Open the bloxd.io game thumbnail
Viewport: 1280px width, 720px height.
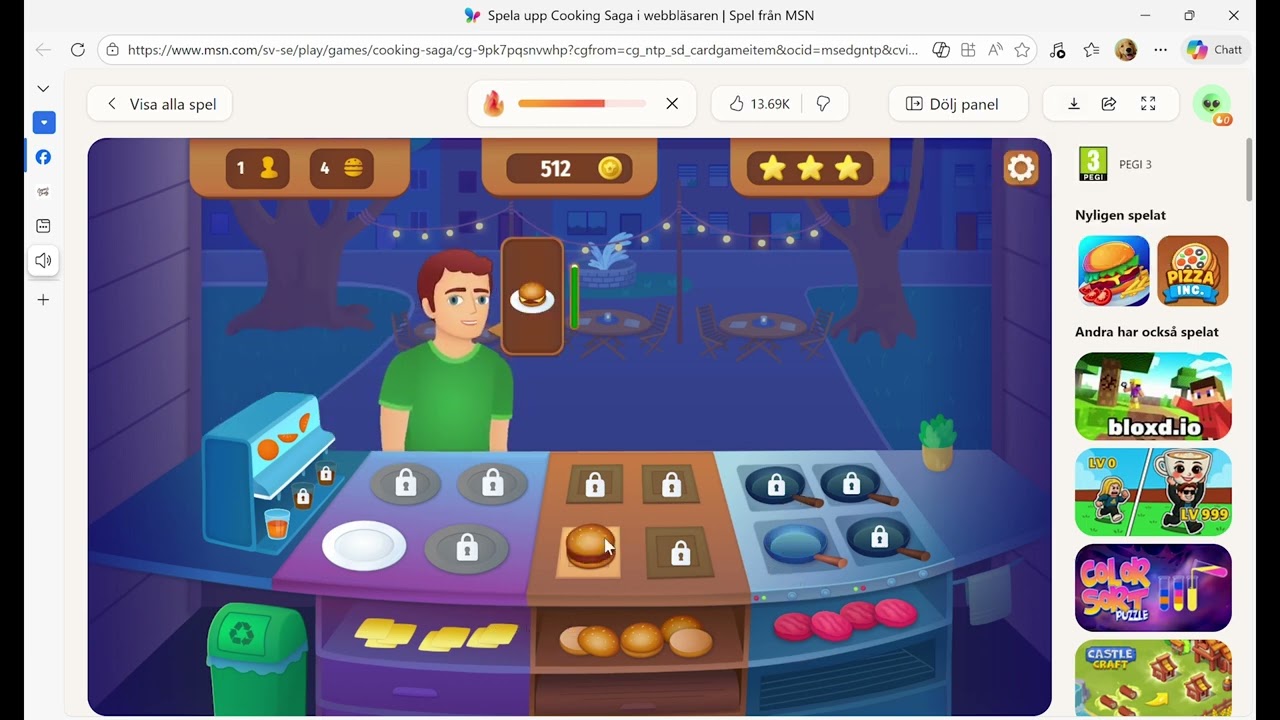(1153, 396)
